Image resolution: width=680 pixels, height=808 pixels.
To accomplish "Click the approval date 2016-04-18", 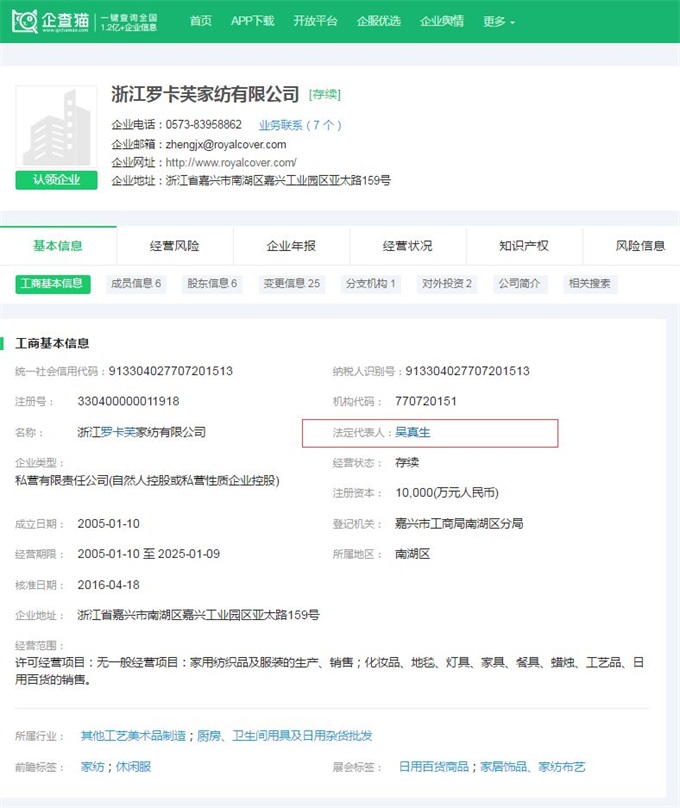I will point(108,585).
